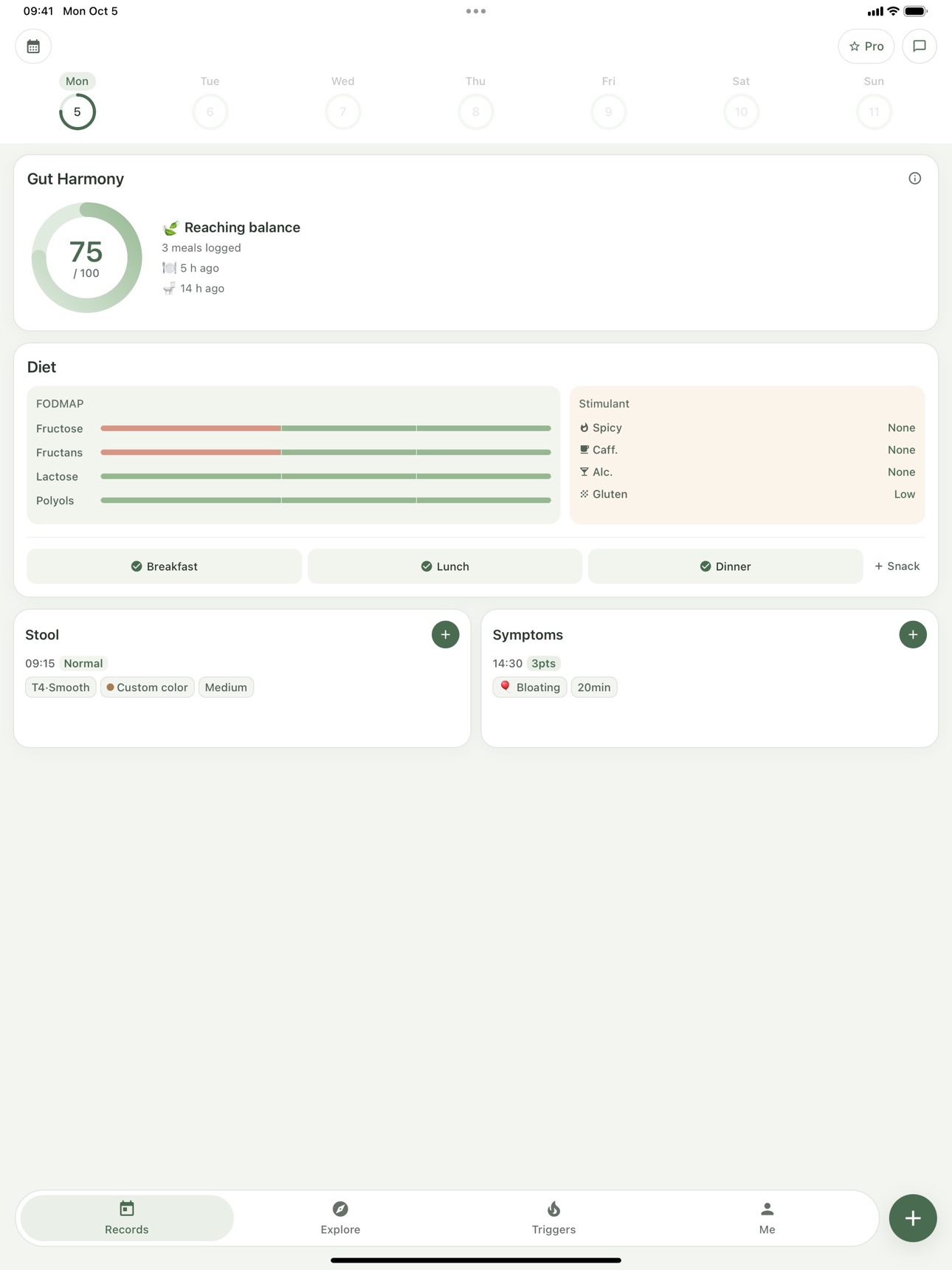The height and width of the screenshot is (1270, 952).
Task: Open the Triggers tab
Action: tap(553, 1218)
